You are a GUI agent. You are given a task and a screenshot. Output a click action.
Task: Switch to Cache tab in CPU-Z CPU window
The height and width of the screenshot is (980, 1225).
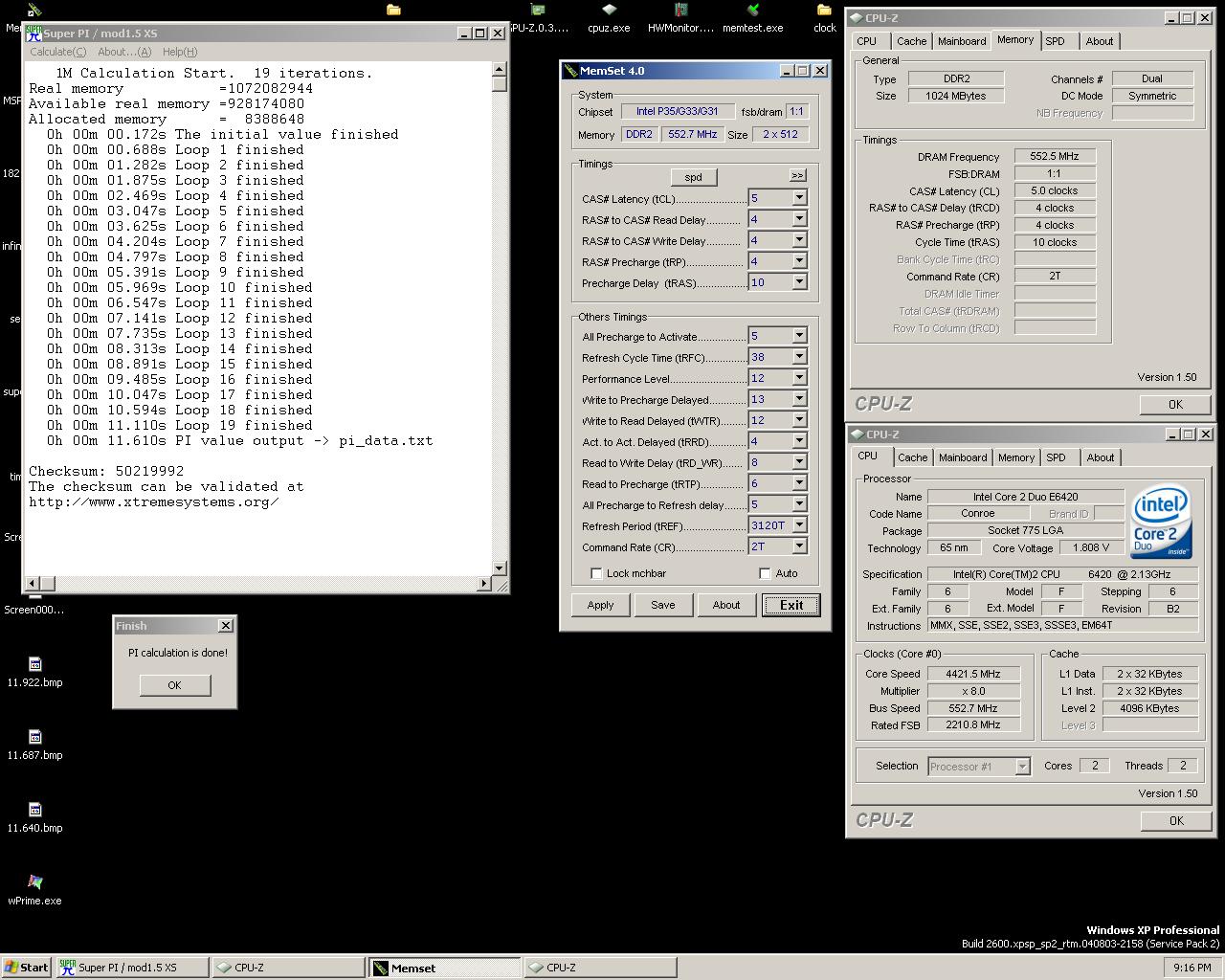point(912,457)
